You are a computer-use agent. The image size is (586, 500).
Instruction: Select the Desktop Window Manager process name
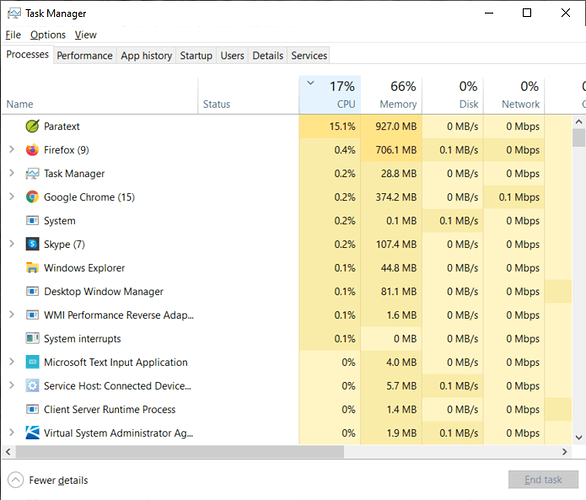pos(104,291)
